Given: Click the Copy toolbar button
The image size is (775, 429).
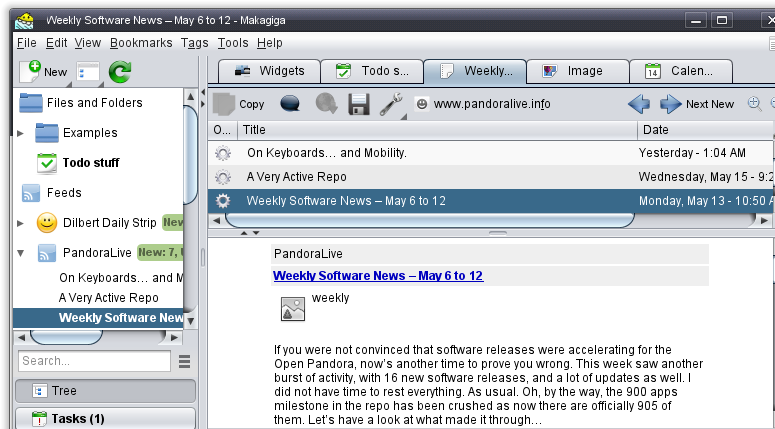Looking at the screenshot, I should [x=239, y=104].
